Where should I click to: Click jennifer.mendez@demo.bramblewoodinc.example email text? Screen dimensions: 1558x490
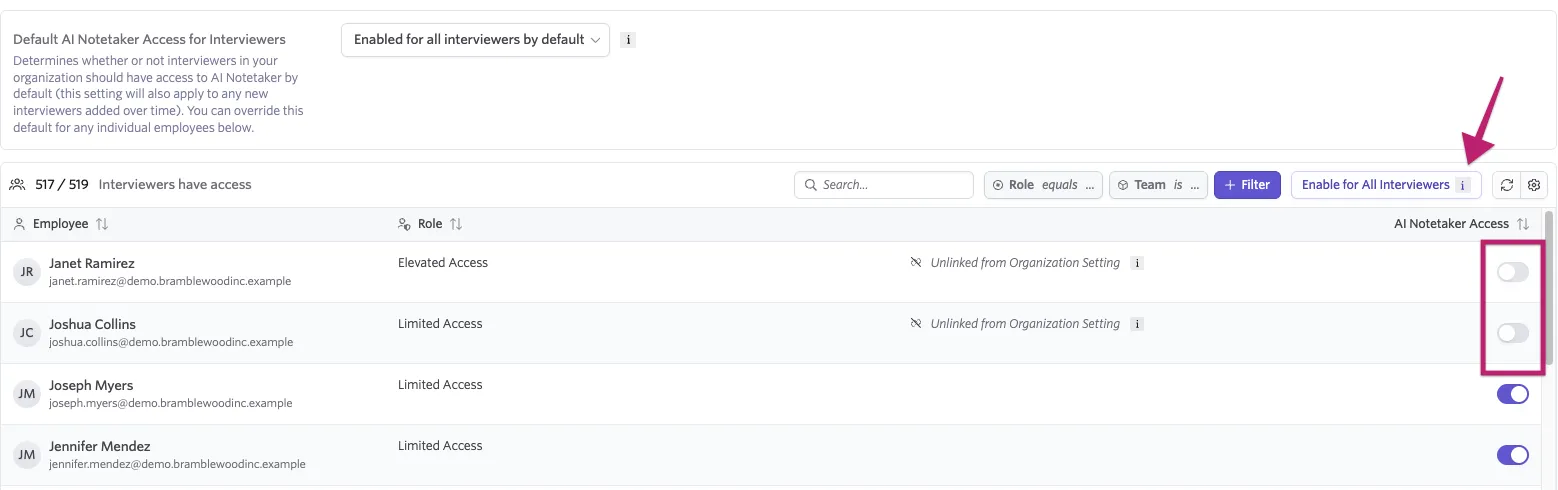177,464
